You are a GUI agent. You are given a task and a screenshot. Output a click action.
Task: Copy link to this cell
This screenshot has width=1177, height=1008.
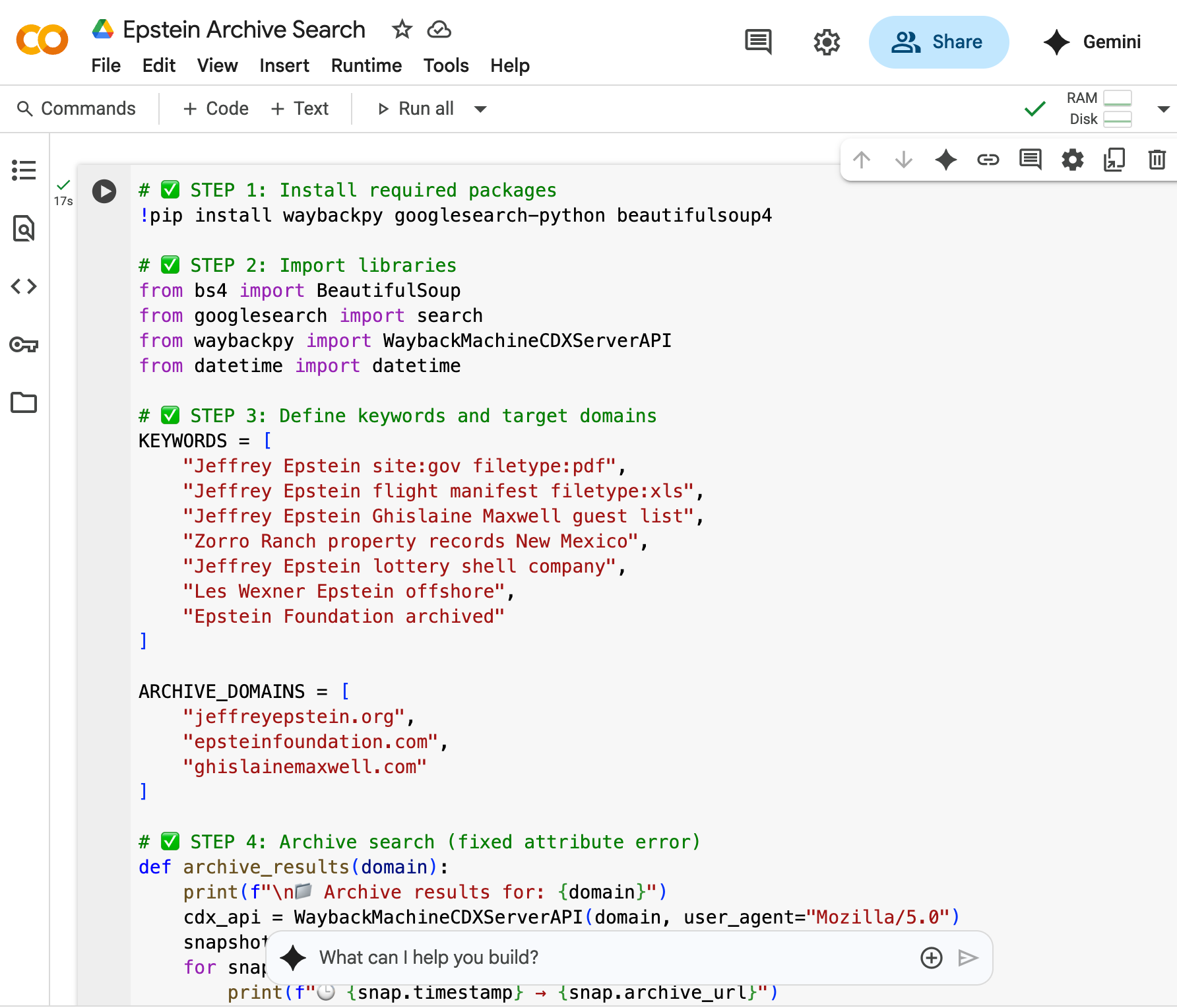click(x=988, y=160)
